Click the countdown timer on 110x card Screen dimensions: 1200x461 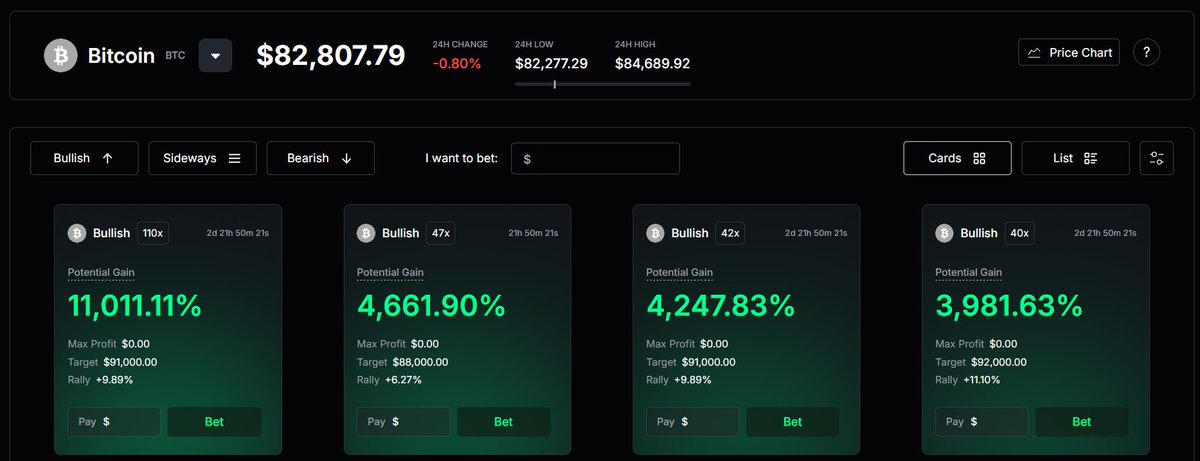[x=238, y=233]
